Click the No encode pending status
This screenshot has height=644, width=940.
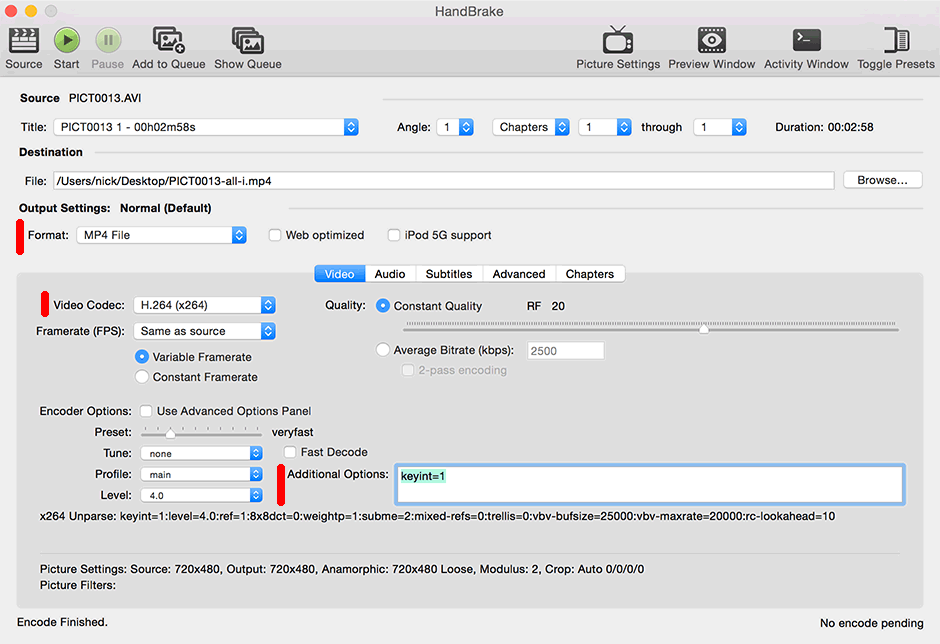[872, 623]
